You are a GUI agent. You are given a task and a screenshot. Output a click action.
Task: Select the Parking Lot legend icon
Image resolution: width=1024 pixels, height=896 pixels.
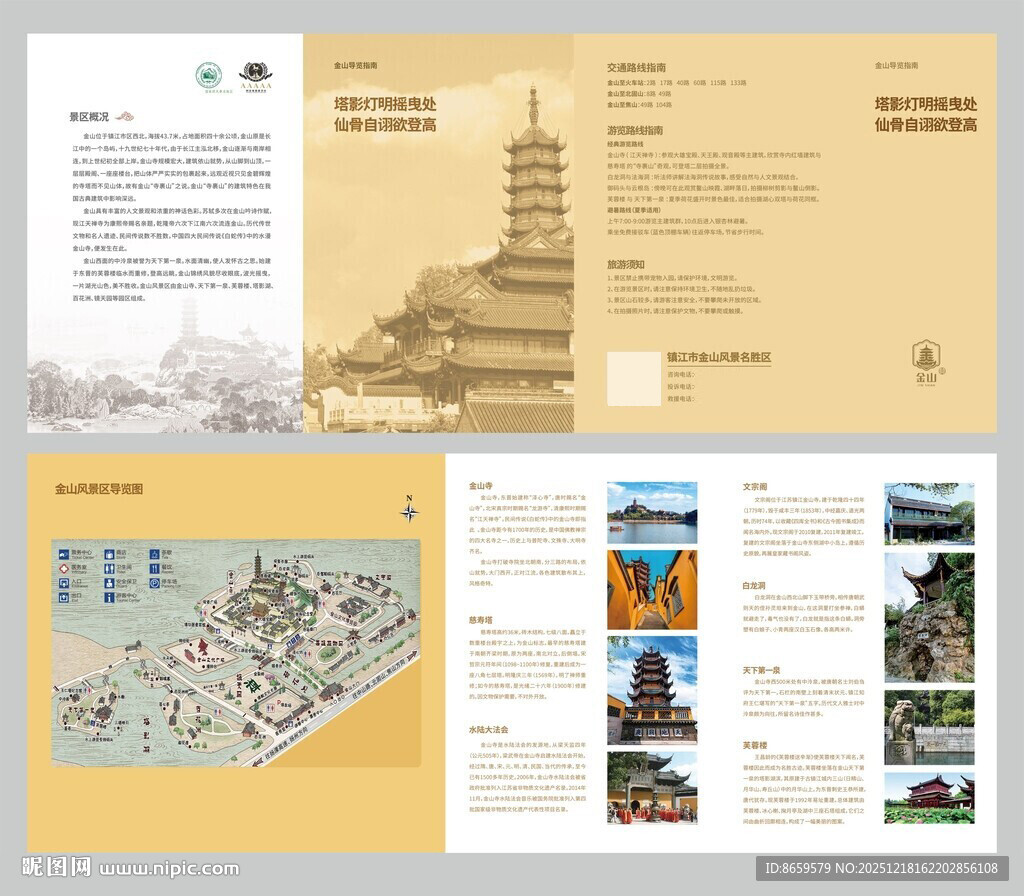click(154, 583)
